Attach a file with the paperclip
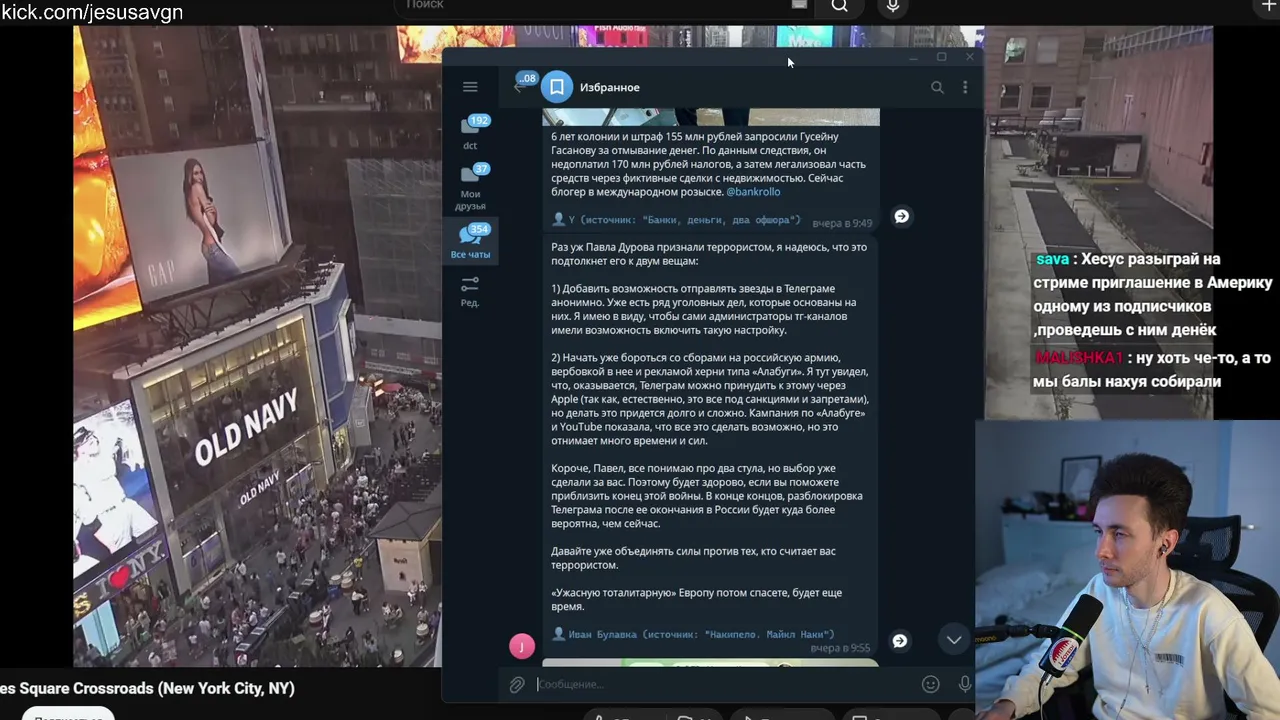The image size is (1280, 720). tap(517, 685)
